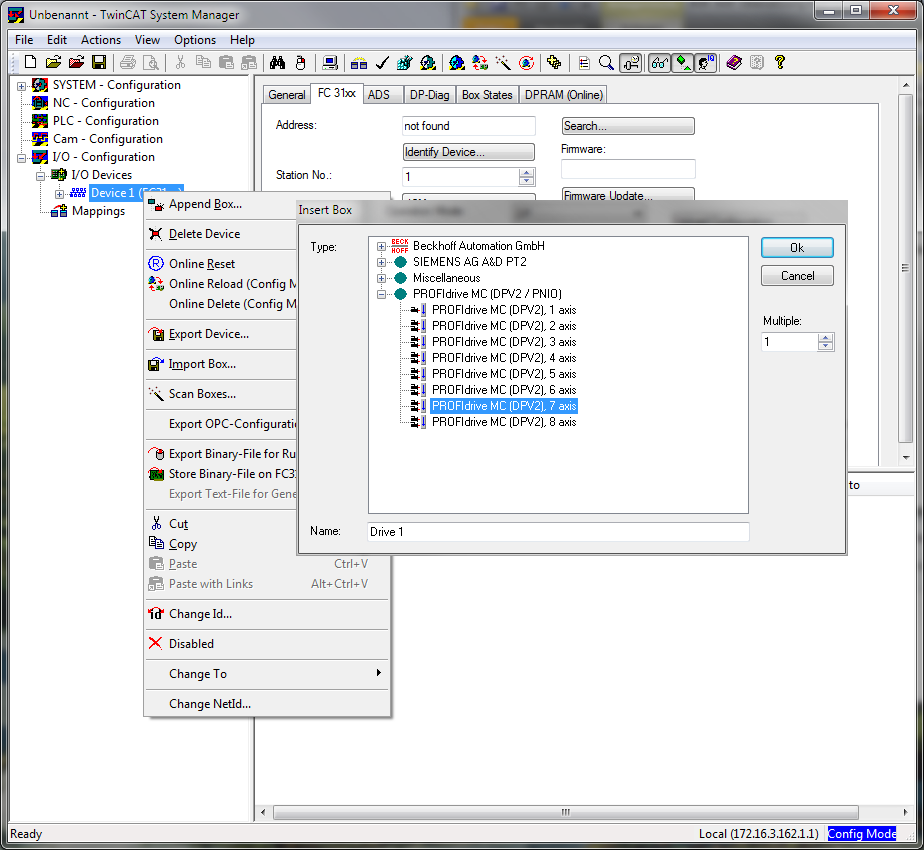Expand the Miscellaneous type node

tap(381, 278)
